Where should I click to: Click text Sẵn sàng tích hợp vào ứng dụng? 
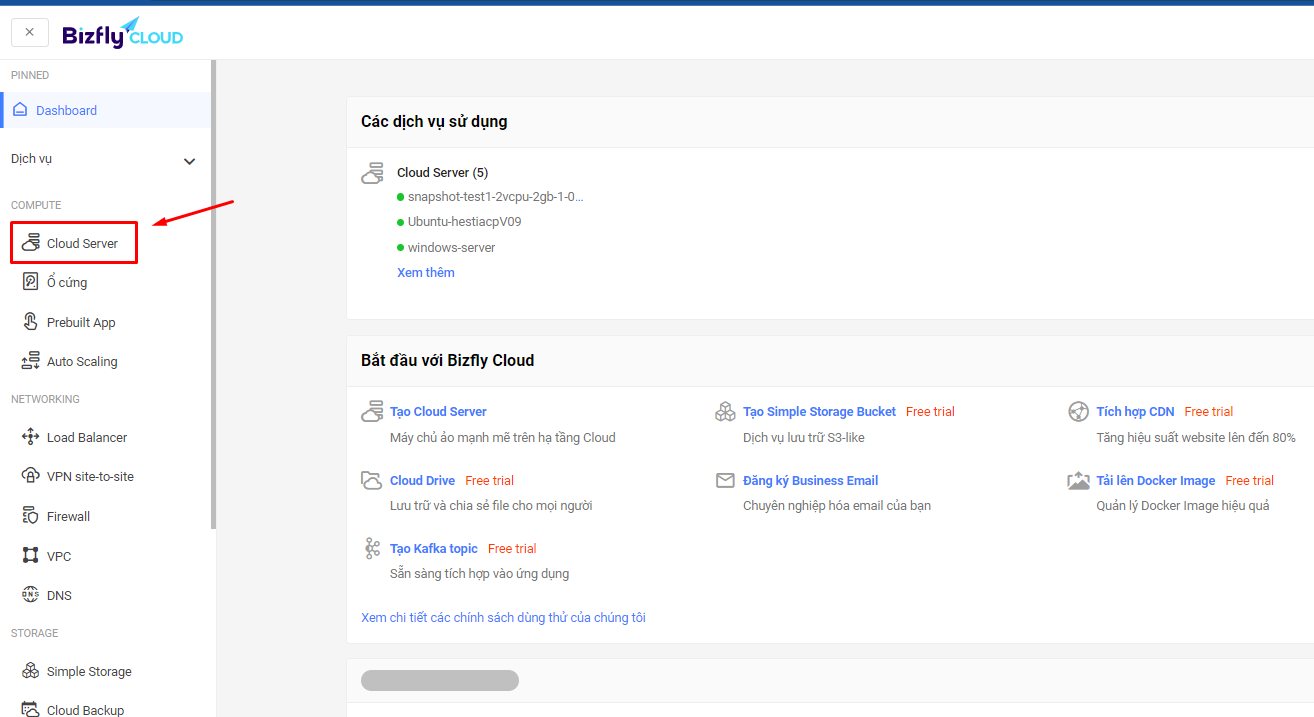pyautogui.click(x=479, y=573)
